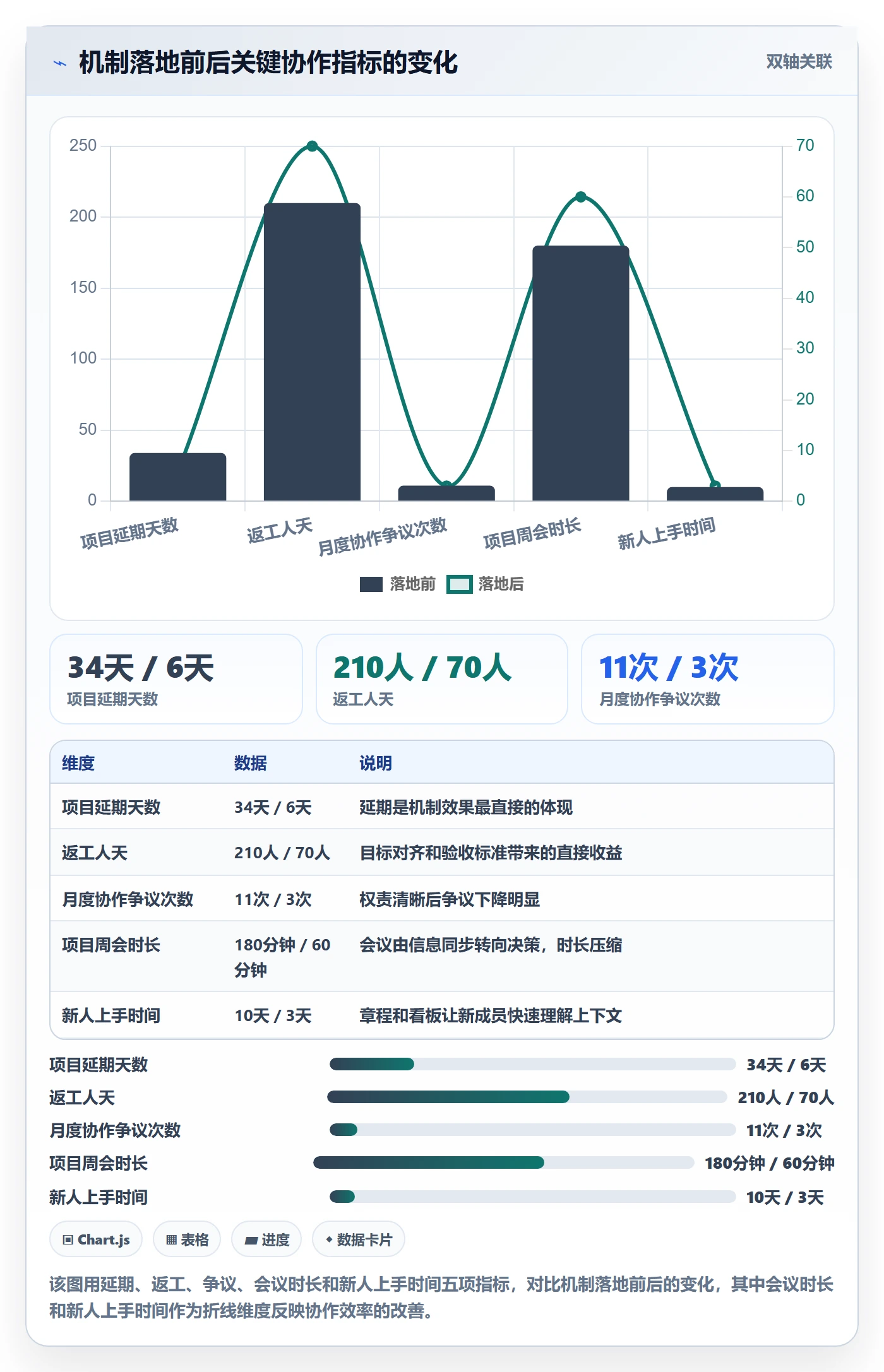
Task: Click the 新人上手时间 progress bar
Action: point(532,1197)
